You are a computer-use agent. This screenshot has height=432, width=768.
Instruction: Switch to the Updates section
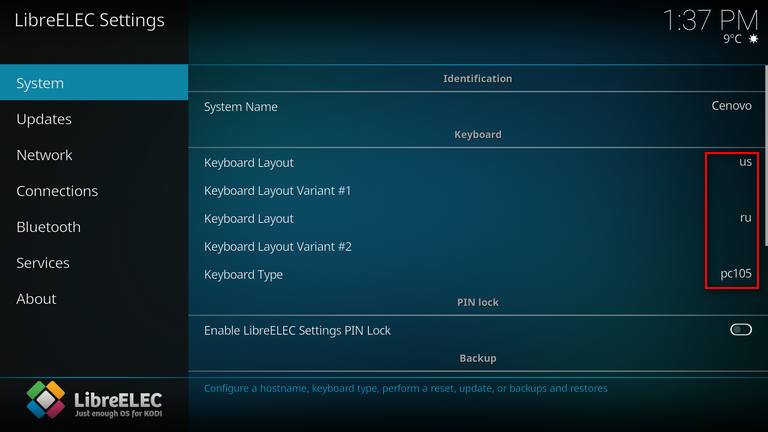coord(94,119)
